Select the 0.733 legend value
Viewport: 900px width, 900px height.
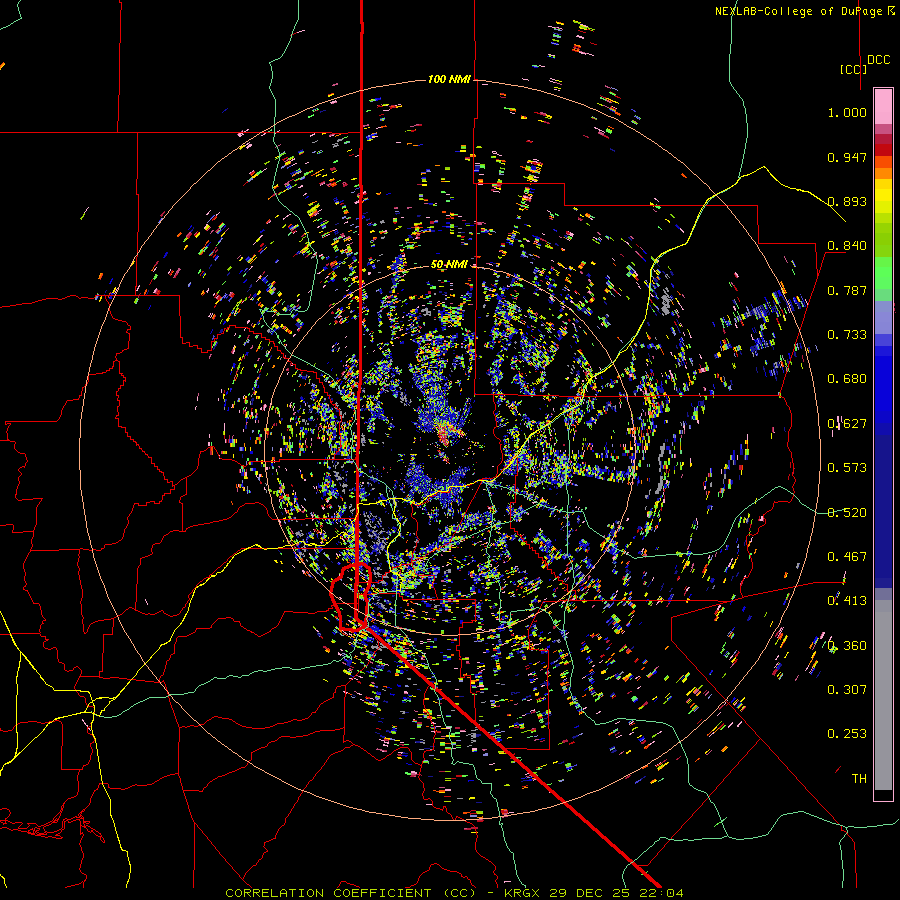[x=847, y=335]
